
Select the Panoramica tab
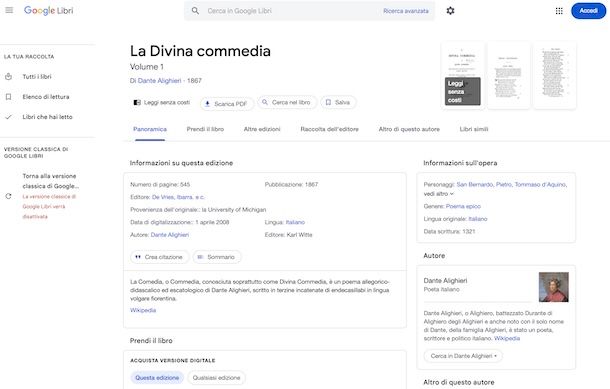[150, 129]
